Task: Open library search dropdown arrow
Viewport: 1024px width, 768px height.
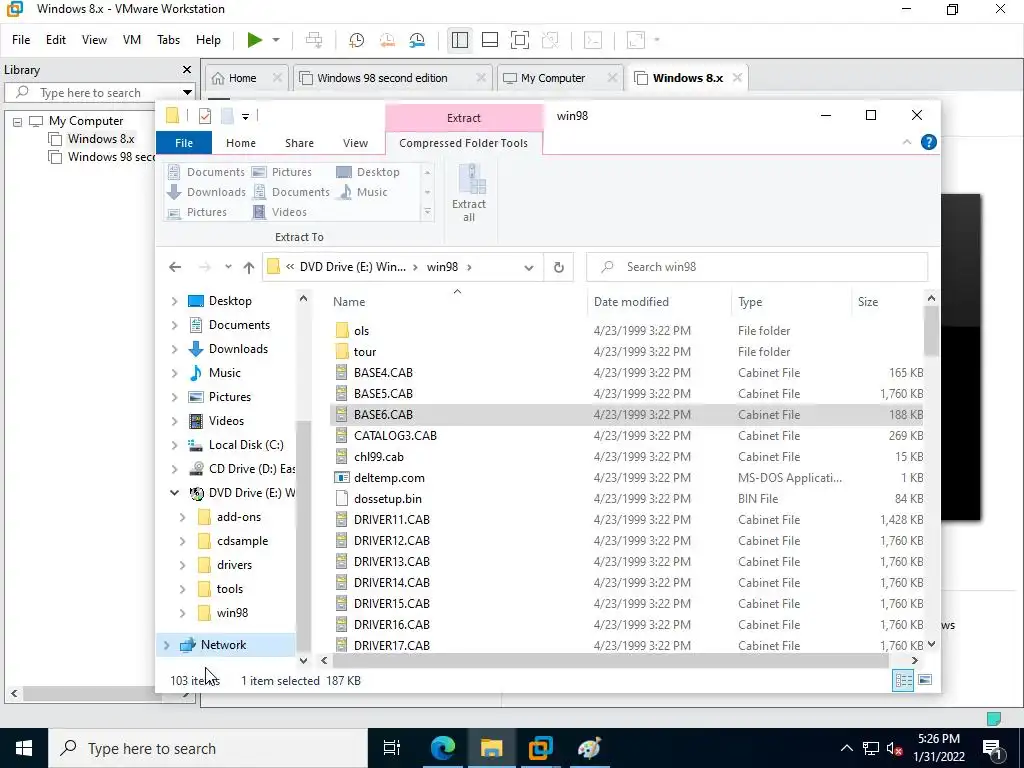Action: (187, 93)
